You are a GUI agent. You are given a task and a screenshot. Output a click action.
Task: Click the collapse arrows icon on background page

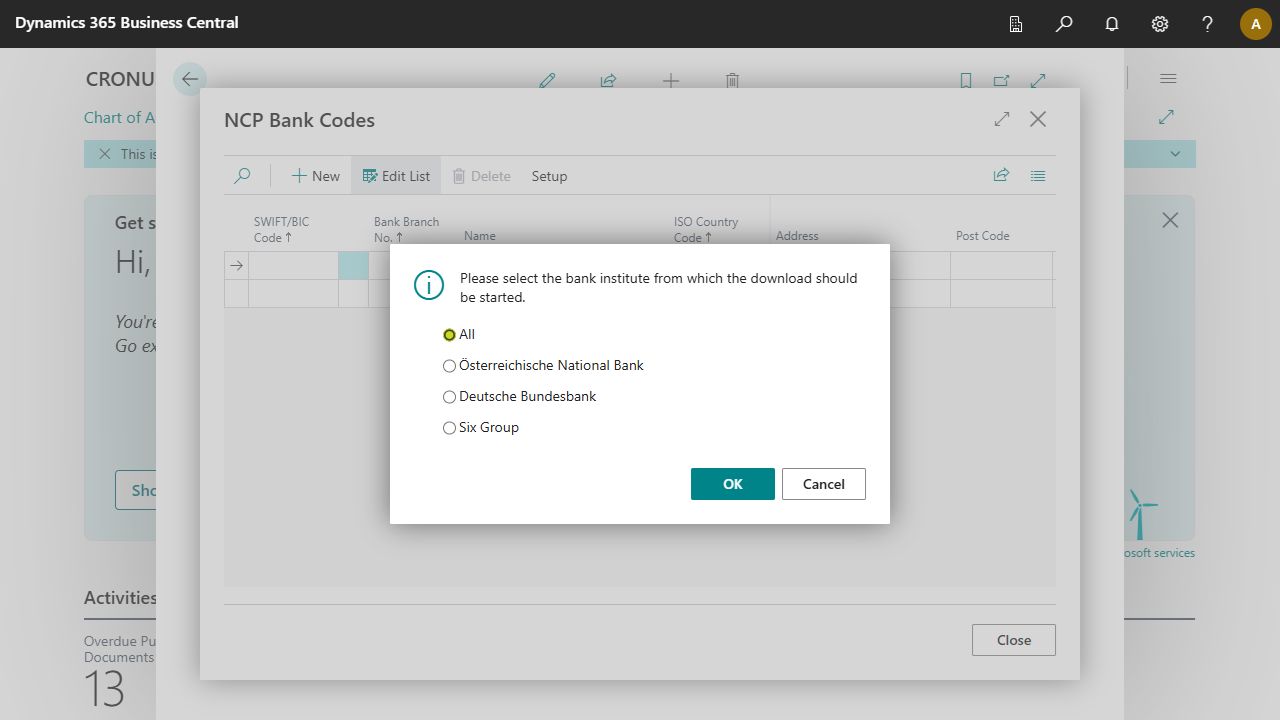tap(1038, 81)
